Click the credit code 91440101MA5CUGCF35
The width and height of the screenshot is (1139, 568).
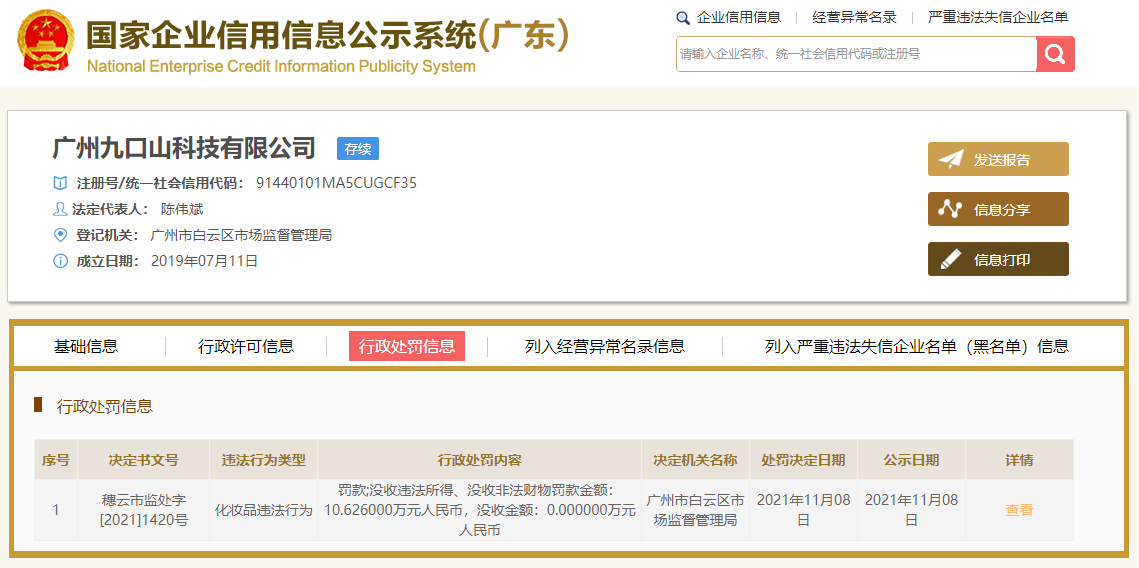336,183
